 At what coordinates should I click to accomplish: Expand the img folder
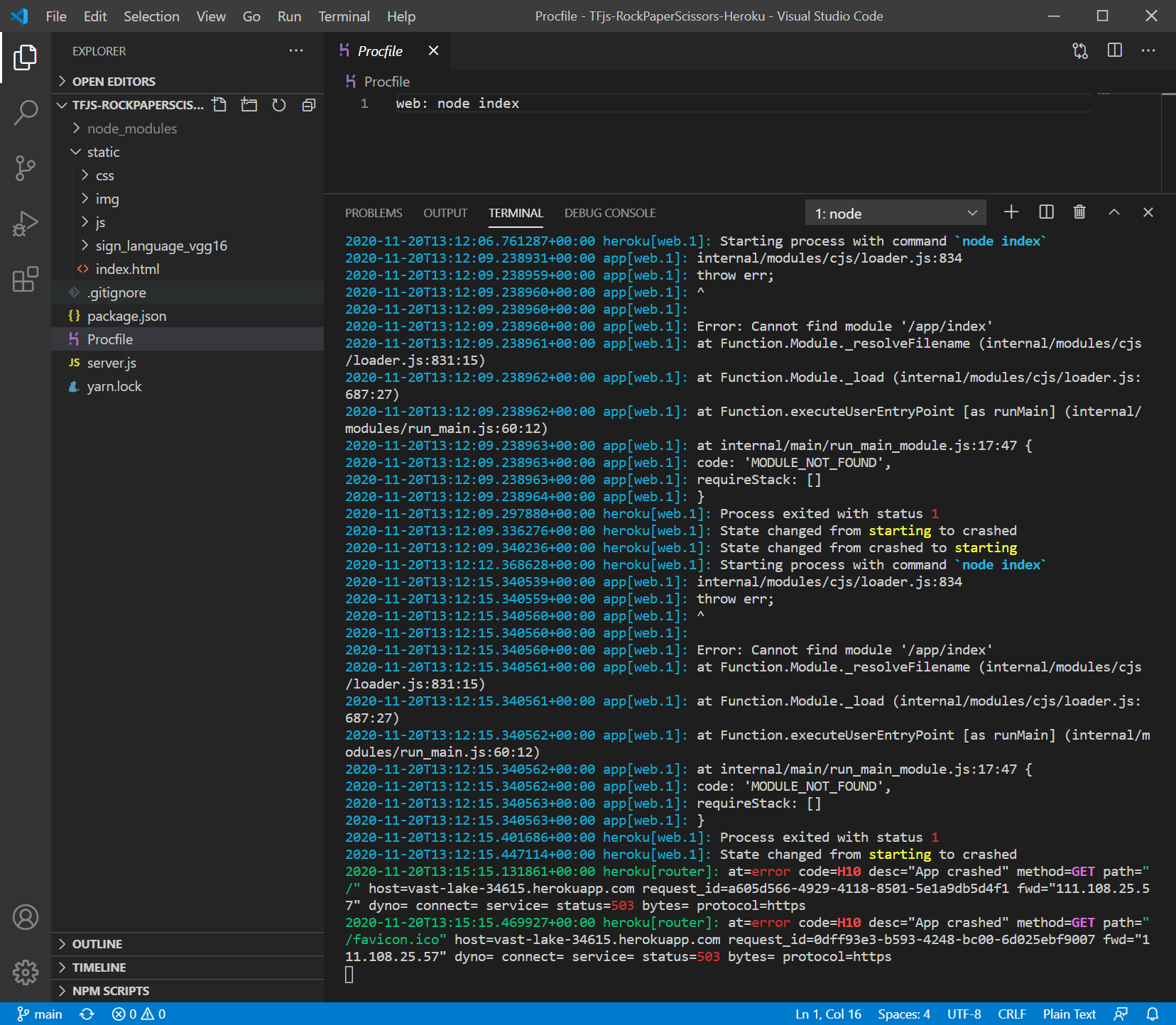click(187, 199)
